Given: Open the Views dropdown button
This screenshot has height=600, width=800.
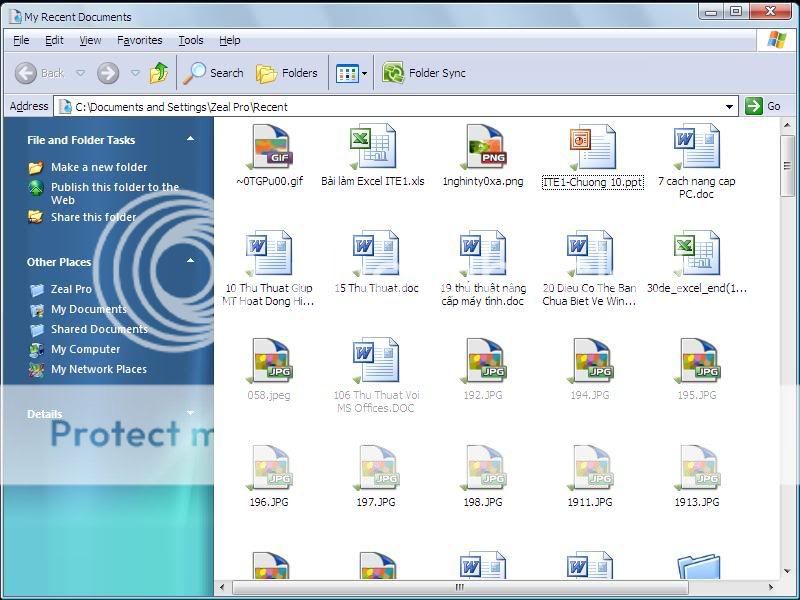Looking at the screenshot, I should coord(352,73).
